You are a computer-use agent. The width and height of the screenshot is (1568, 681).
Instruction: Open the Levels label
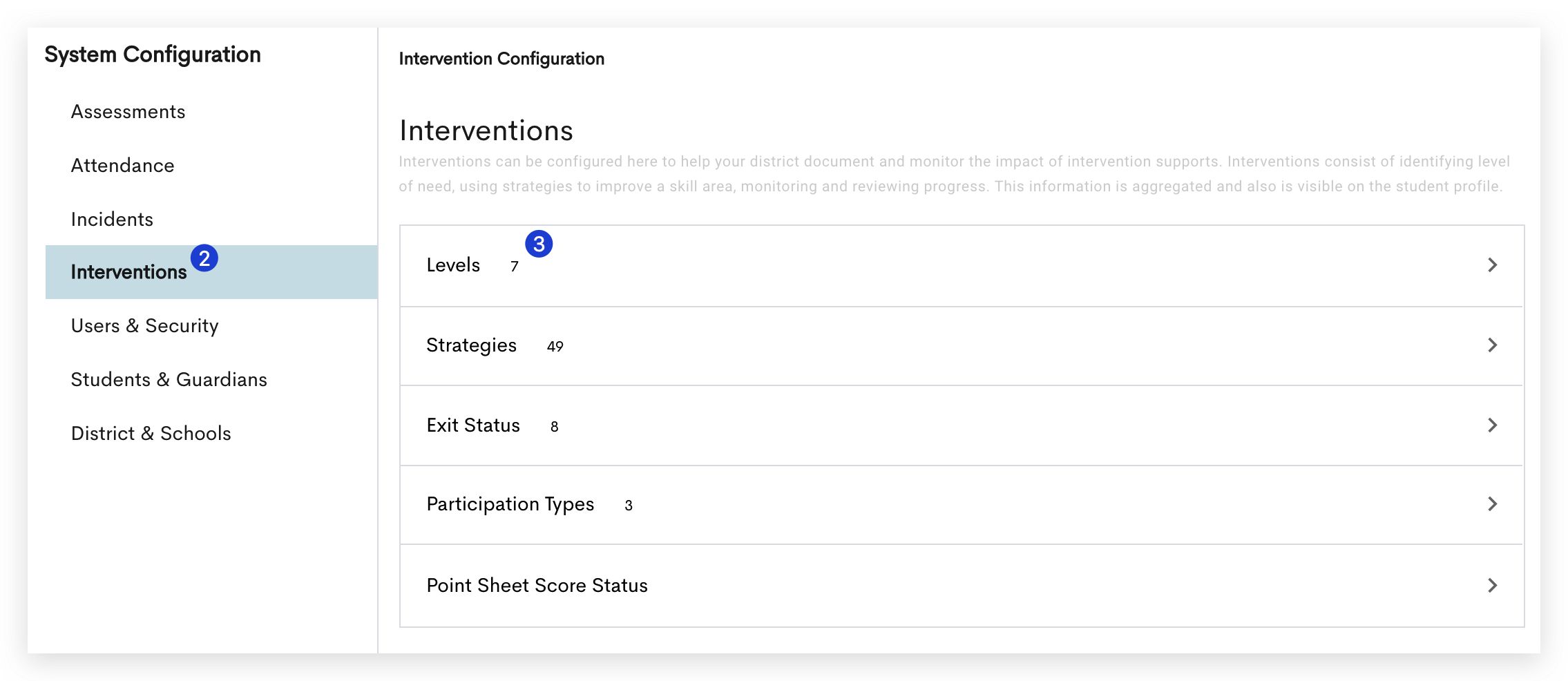coord(453,265)
